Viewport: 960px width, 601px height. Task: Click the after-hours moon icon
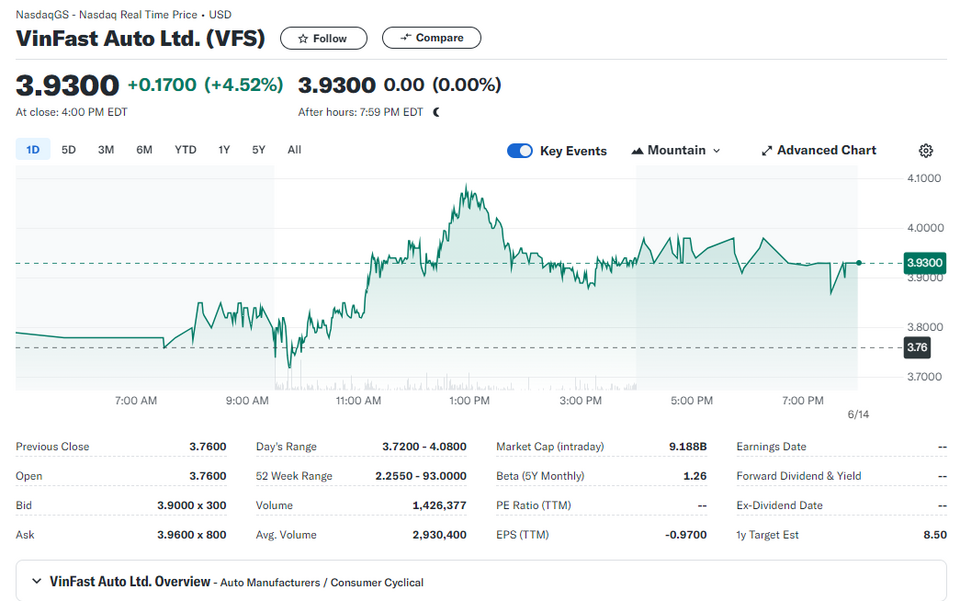[436, 112]
